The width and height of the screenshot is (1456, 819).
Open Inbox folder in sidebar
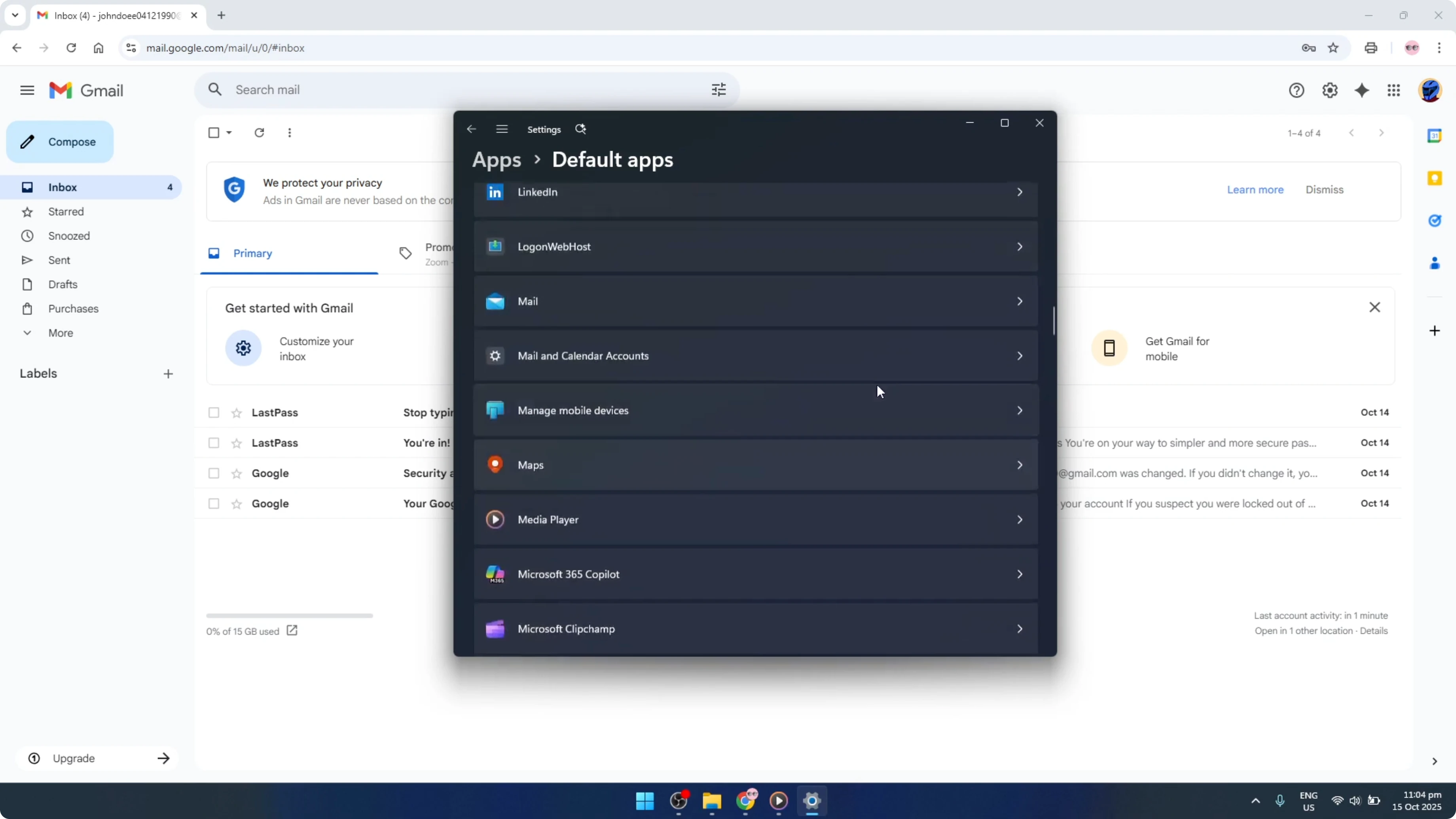click(x=91, y=188)
